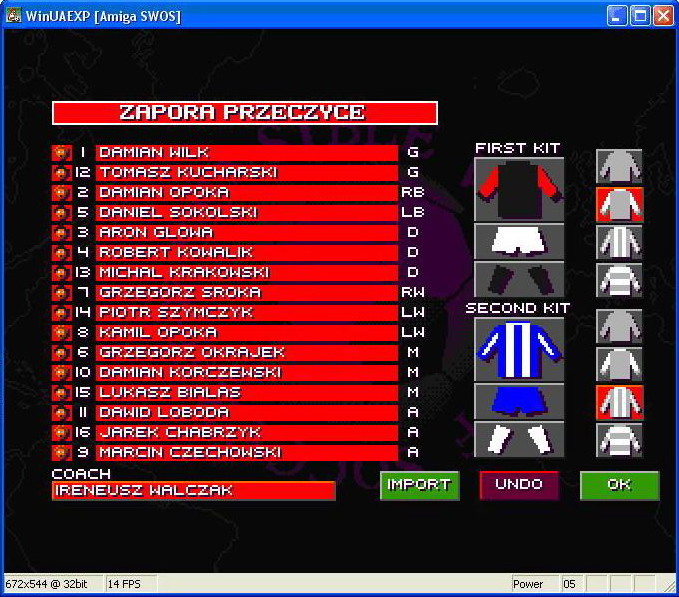The height and width of the screenshot is (597, 679).
Task: Change Dawid Loboda's position letter A
Action: point(413,413)
